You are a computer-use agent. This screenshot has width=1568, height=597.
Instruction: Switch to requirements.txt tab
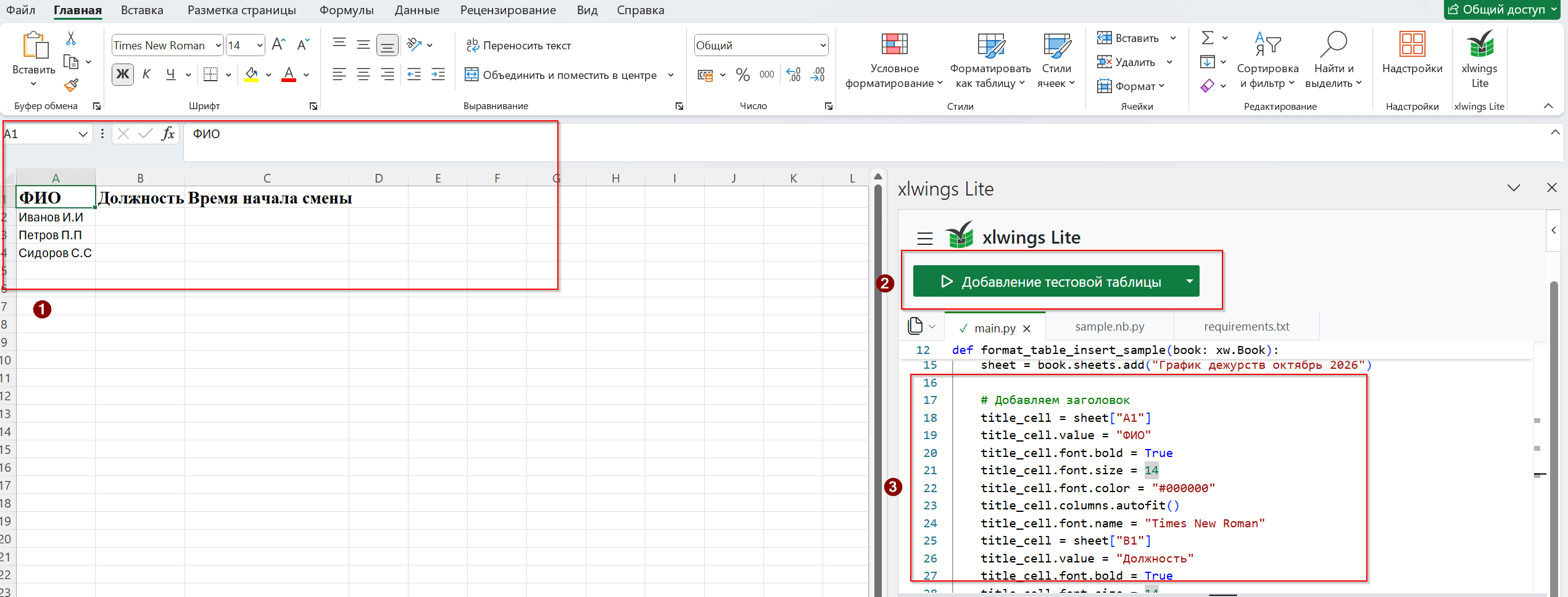1247,326
